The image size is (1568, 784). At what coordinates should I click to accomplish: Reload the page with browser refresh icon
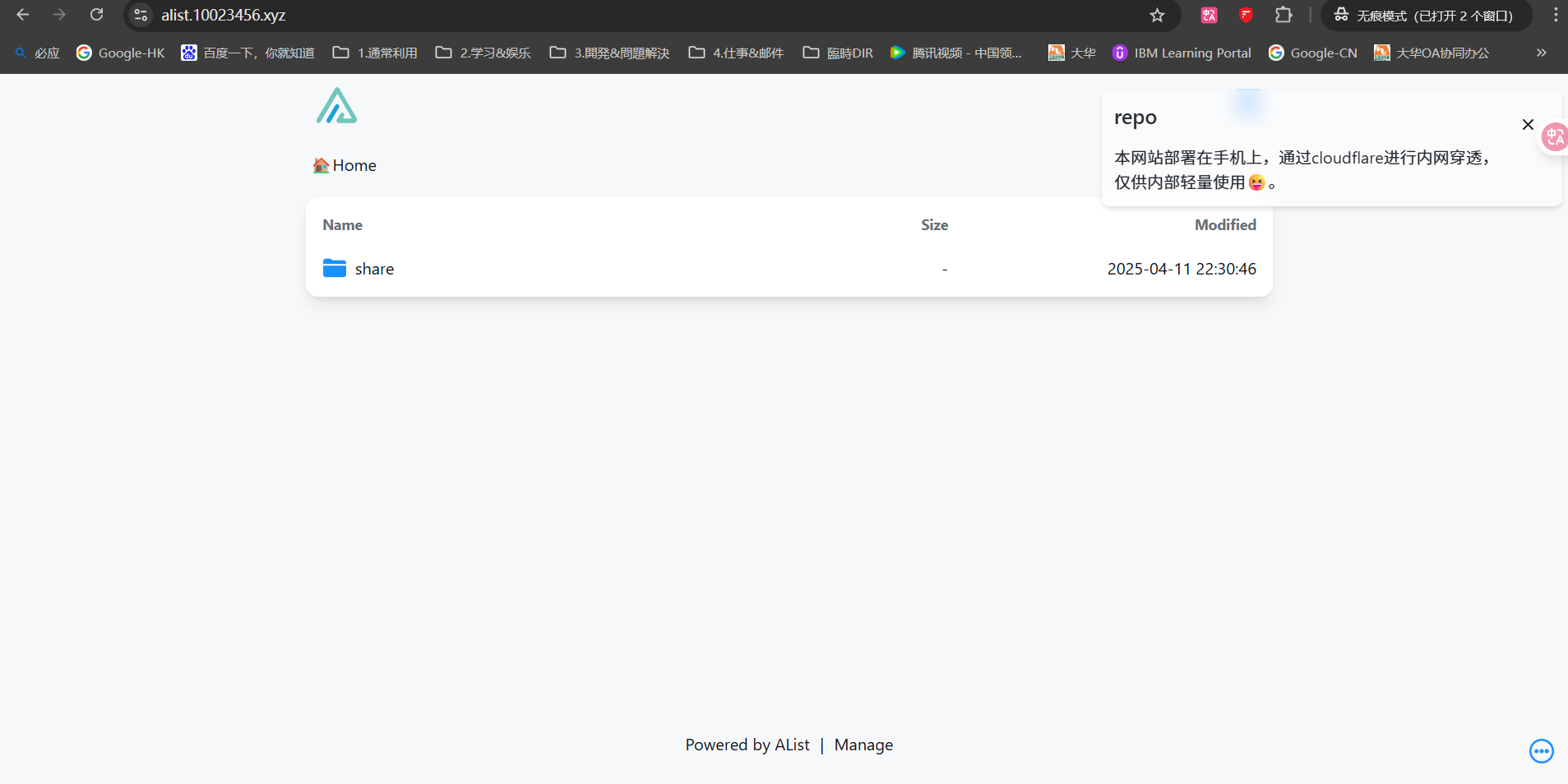(97, 15)
